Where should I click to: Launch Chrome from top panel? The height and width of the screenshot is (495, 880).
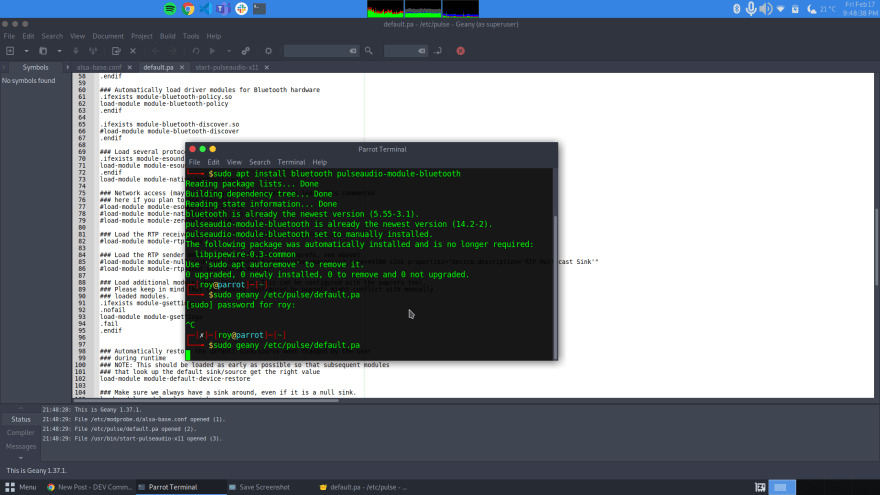click(188, 8)
